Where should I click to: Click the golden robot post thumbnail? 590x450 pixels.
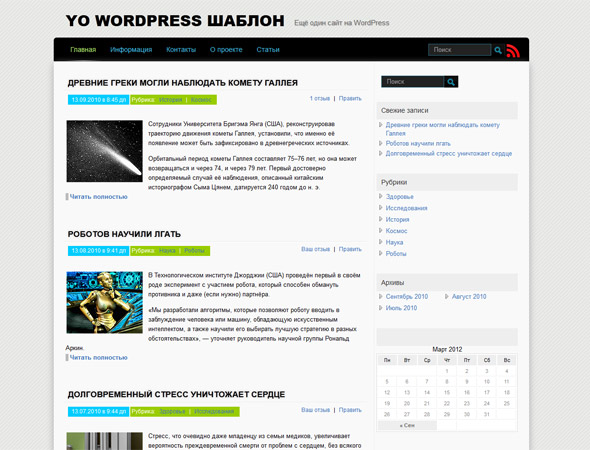click(x=105, y=303)
